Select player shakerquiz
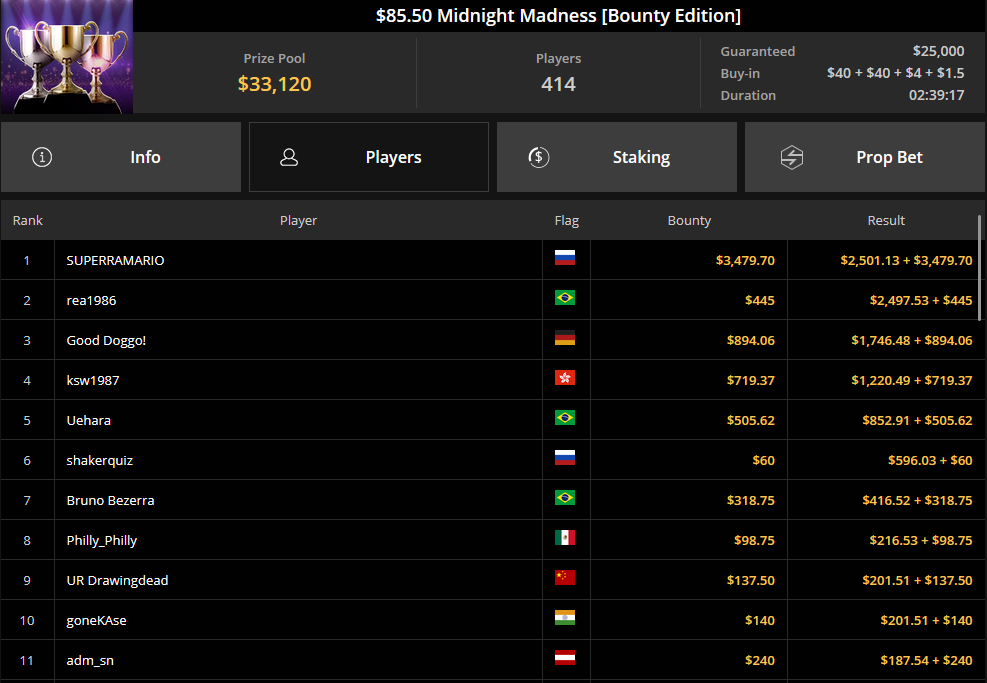The height and width of the screenshot is (683, 987). pos(99,460)
